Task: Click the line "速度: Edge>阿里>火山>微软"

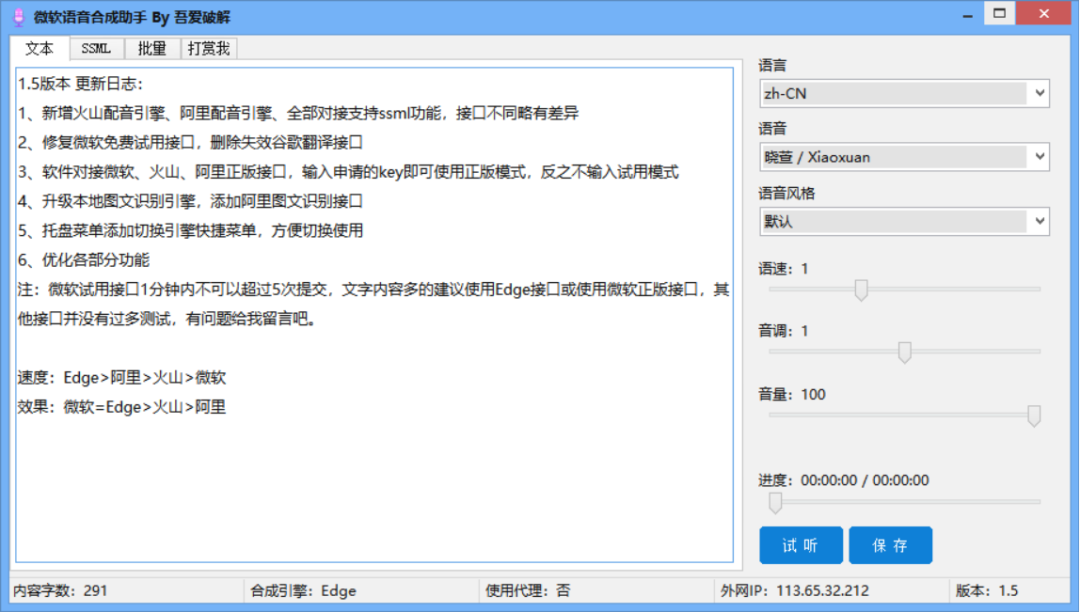Action: [x=122, y=378]
